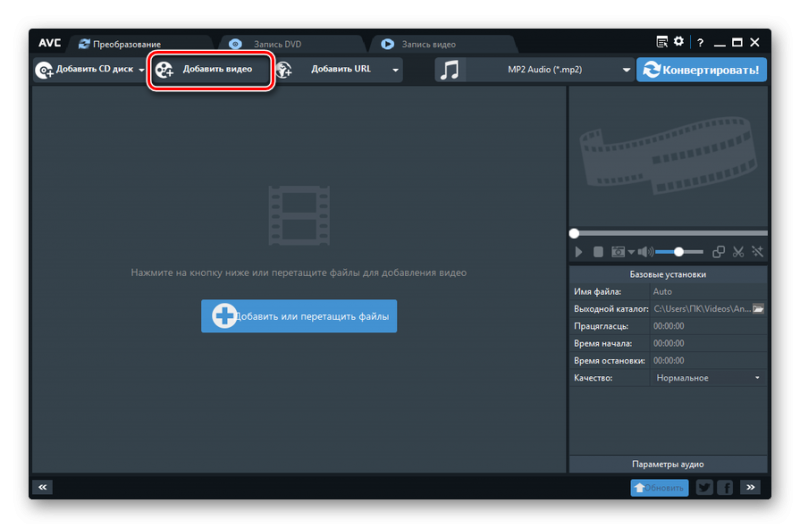Open settings via the gear icon
800x528 pixels.
679,42
